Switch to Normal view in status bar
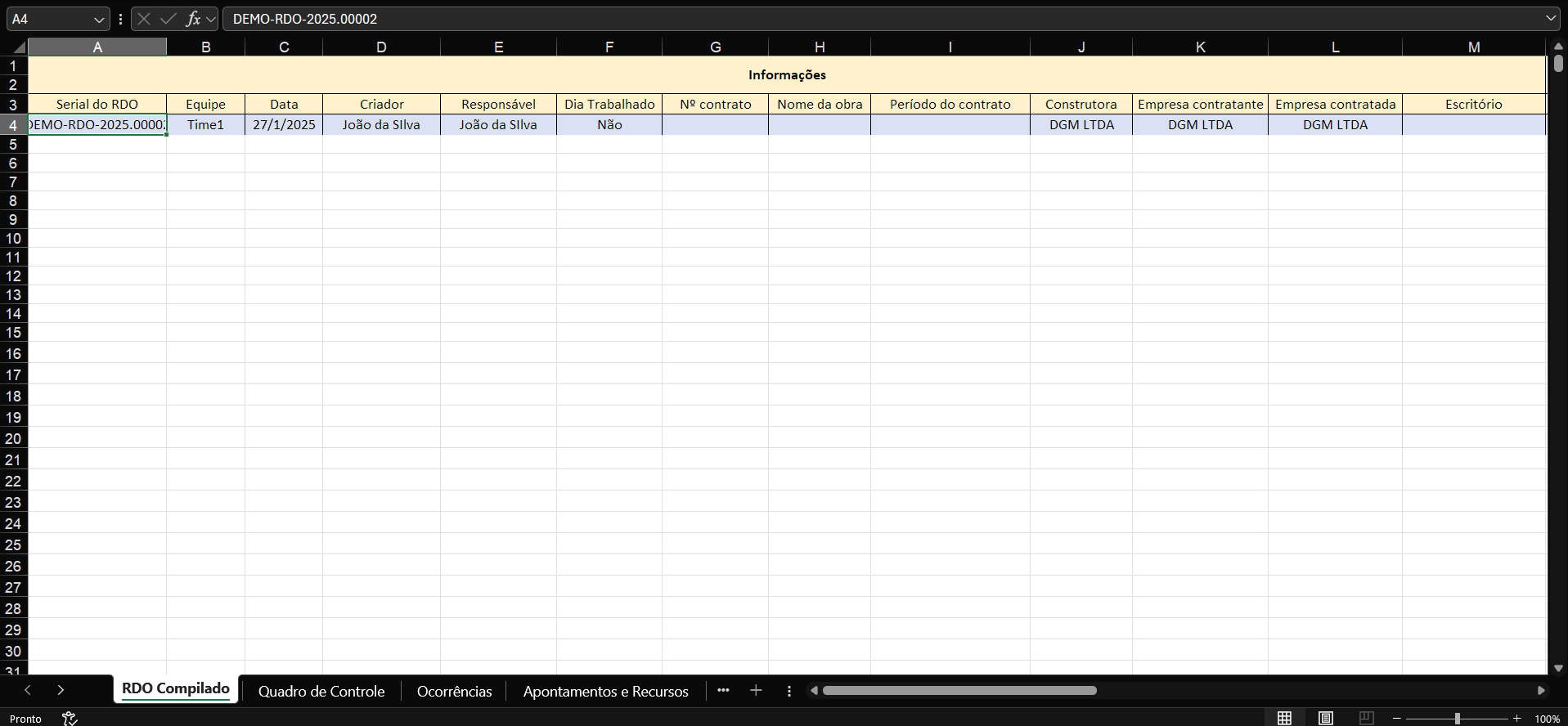Screen dimensions: 1568x726 click(x=1284, y=718)
